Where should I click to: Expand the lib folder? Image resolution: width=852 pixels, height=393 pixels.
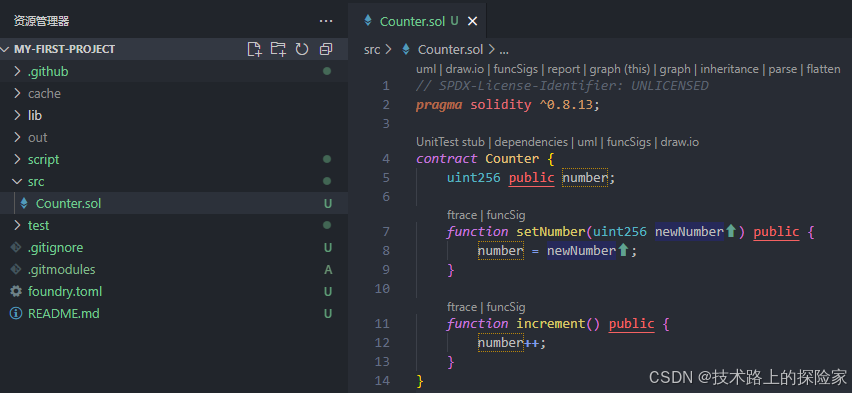17,115
